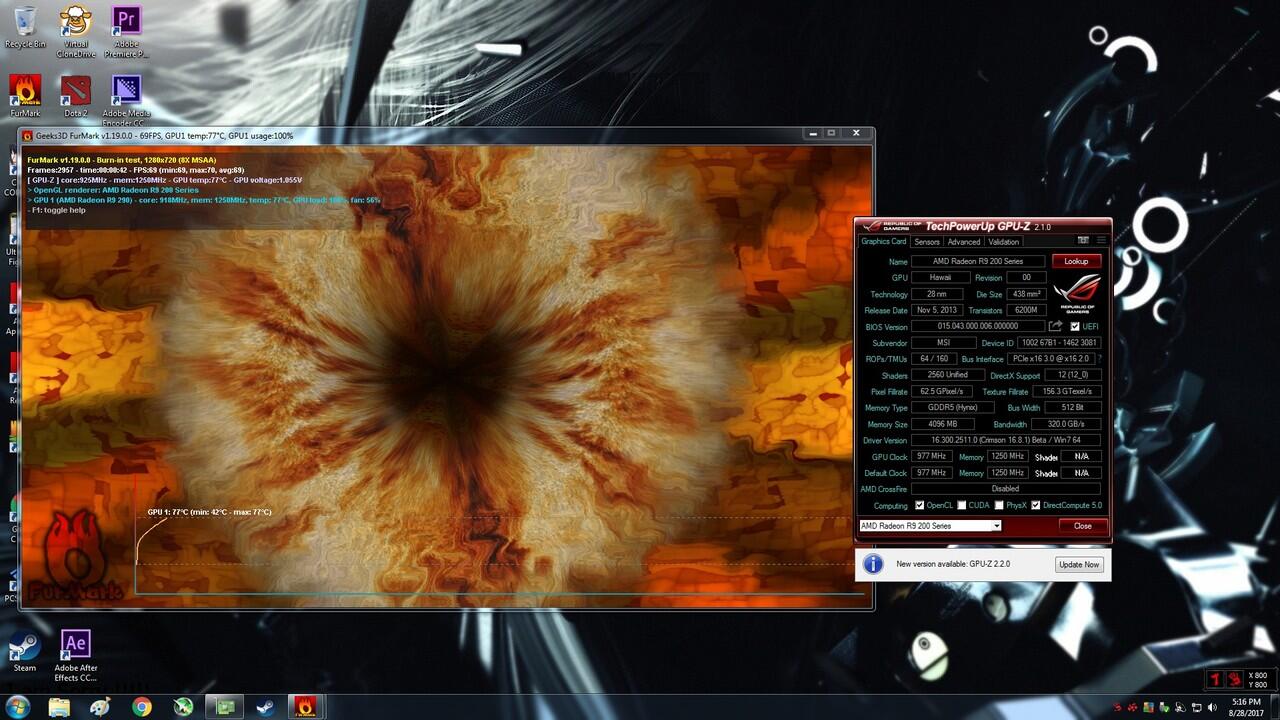Click the blue info icon in update notice
The image size is (1280, 720).
(x=873, y=564)
